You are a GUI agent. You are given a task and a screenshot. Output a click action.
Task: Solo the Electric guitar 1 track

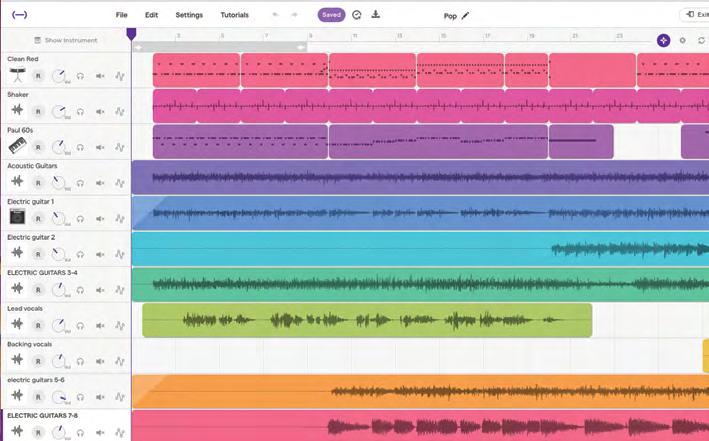pos(80,219)
